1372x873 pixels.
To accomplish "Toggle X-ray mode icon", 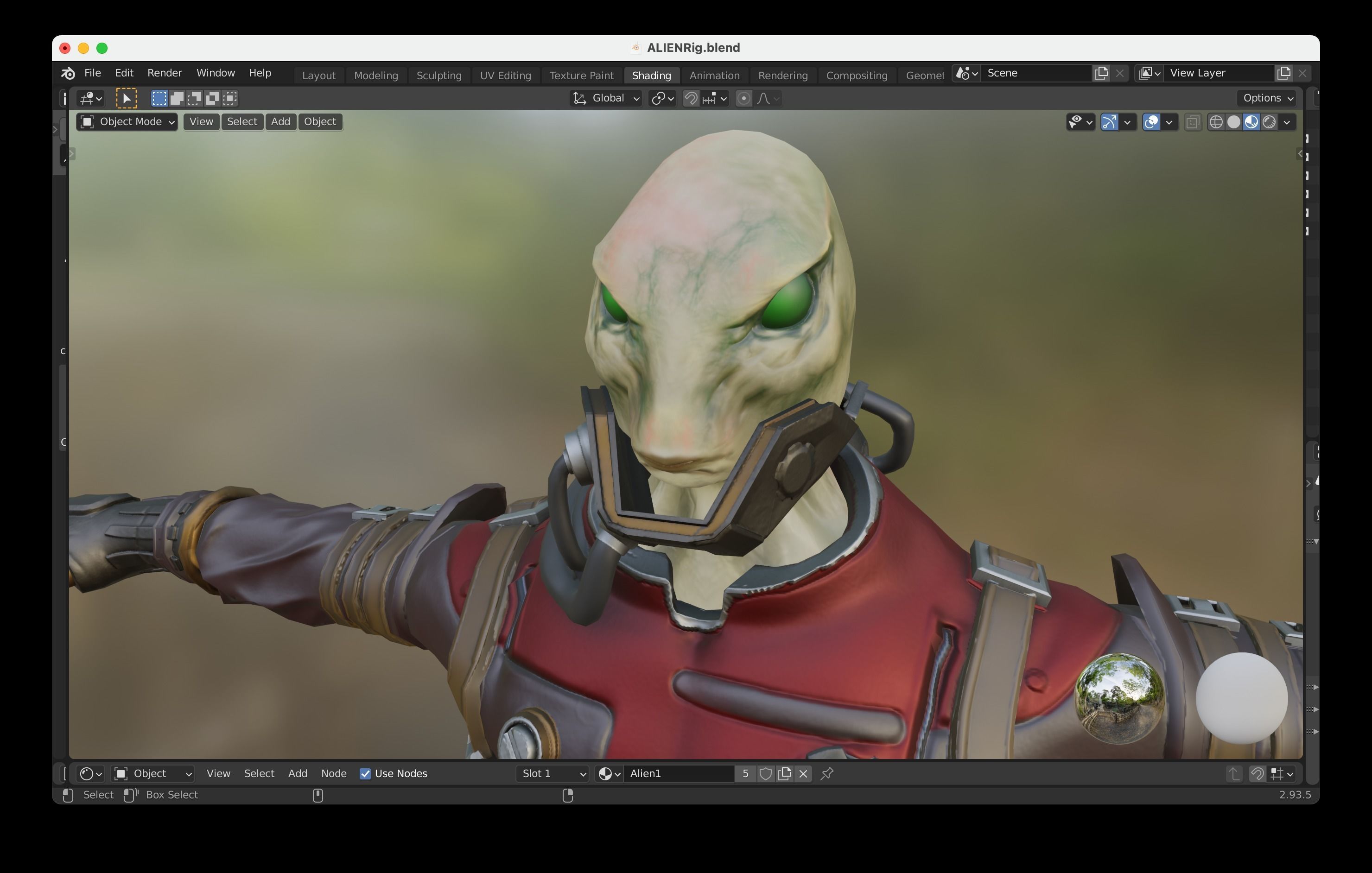I will point(1193,122).
